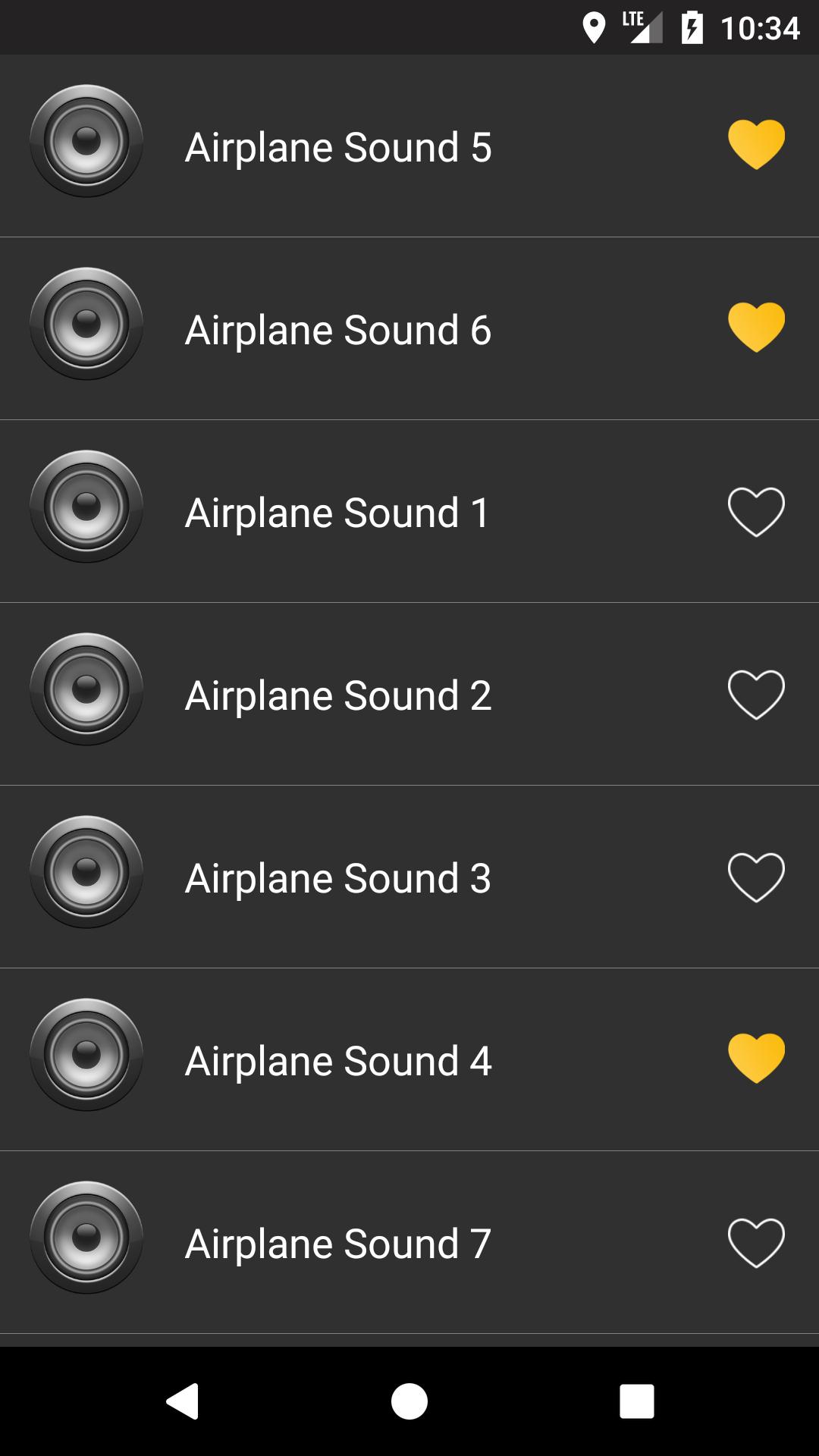
Task: Tap the Android home button
Action: (x=409, y=1401)
